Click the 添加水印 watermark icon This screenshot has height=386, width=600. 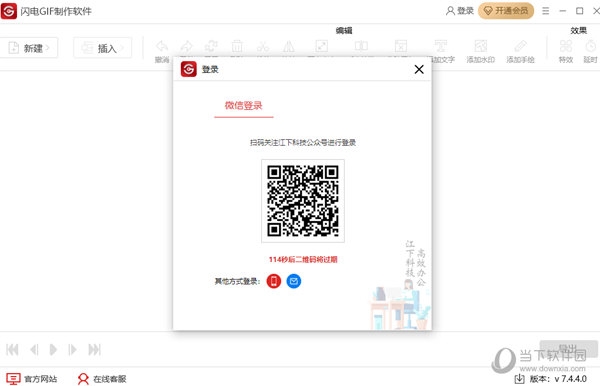click(x=481, y=47)
